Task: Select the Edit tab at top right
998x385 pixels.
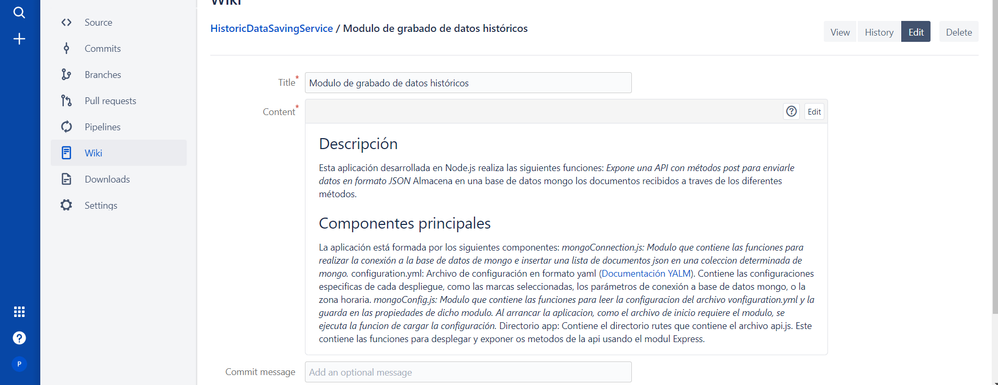Action: click(x=916, y=32)
